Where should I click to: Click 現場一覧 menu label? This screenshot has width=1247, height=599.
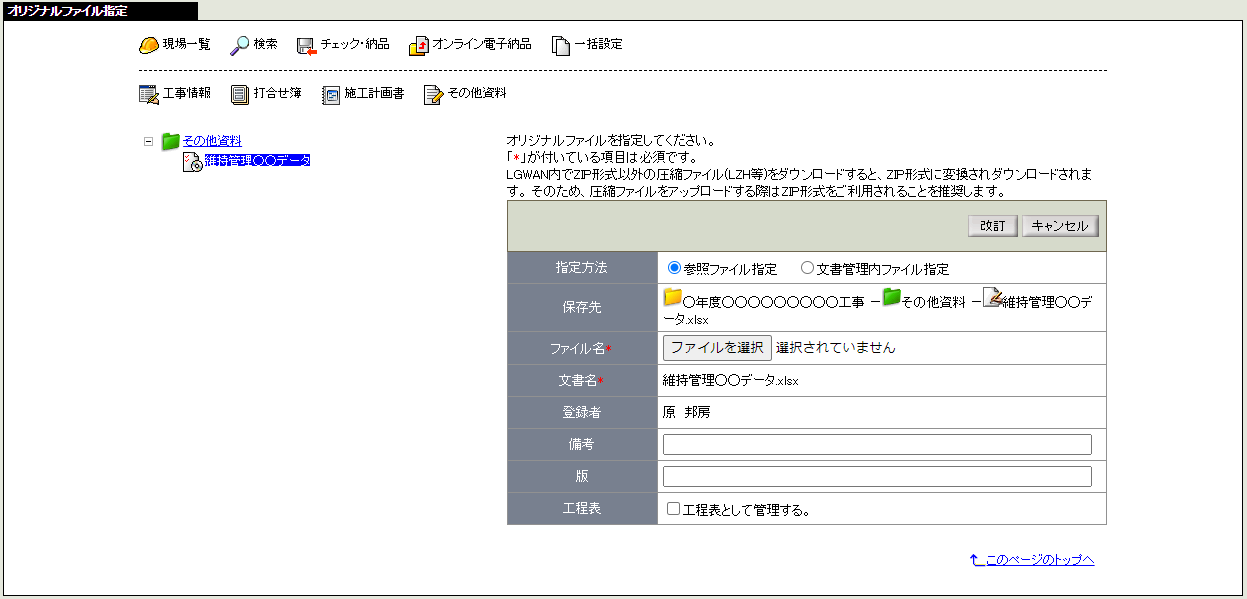coord(186,45)
